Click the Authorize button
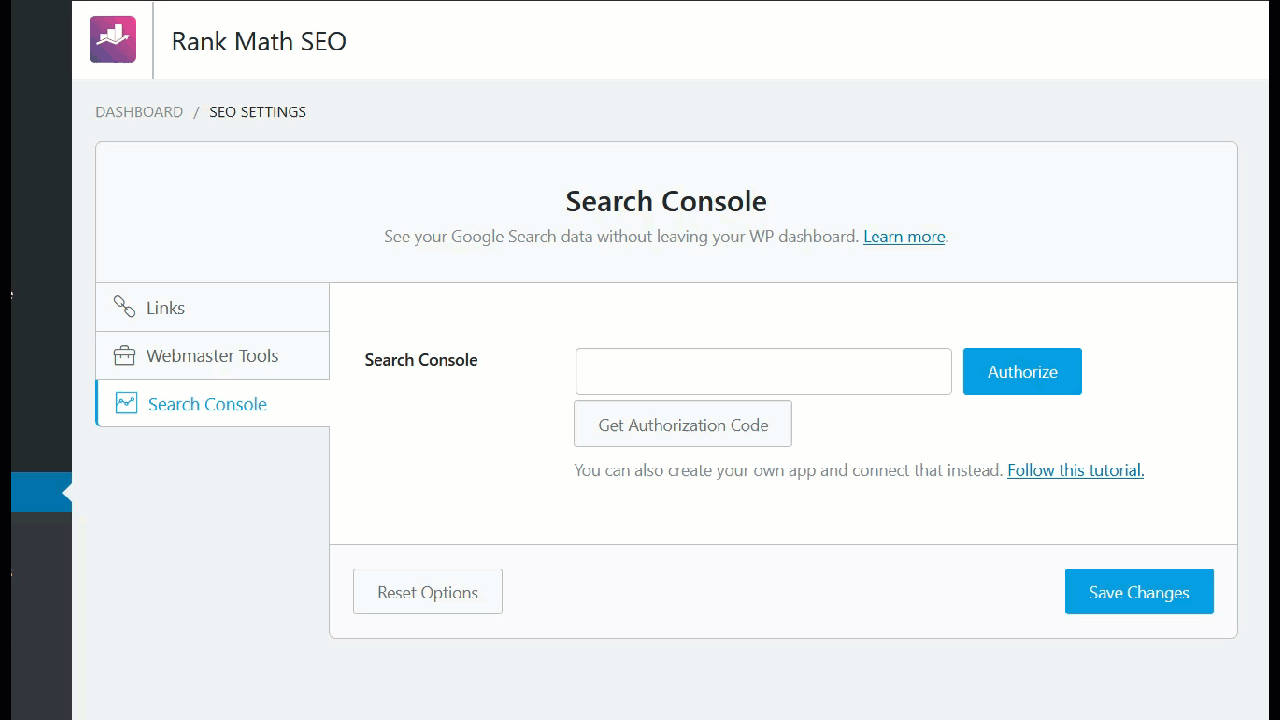This screenshot has height=720, width=1280. click(1022, 371)
